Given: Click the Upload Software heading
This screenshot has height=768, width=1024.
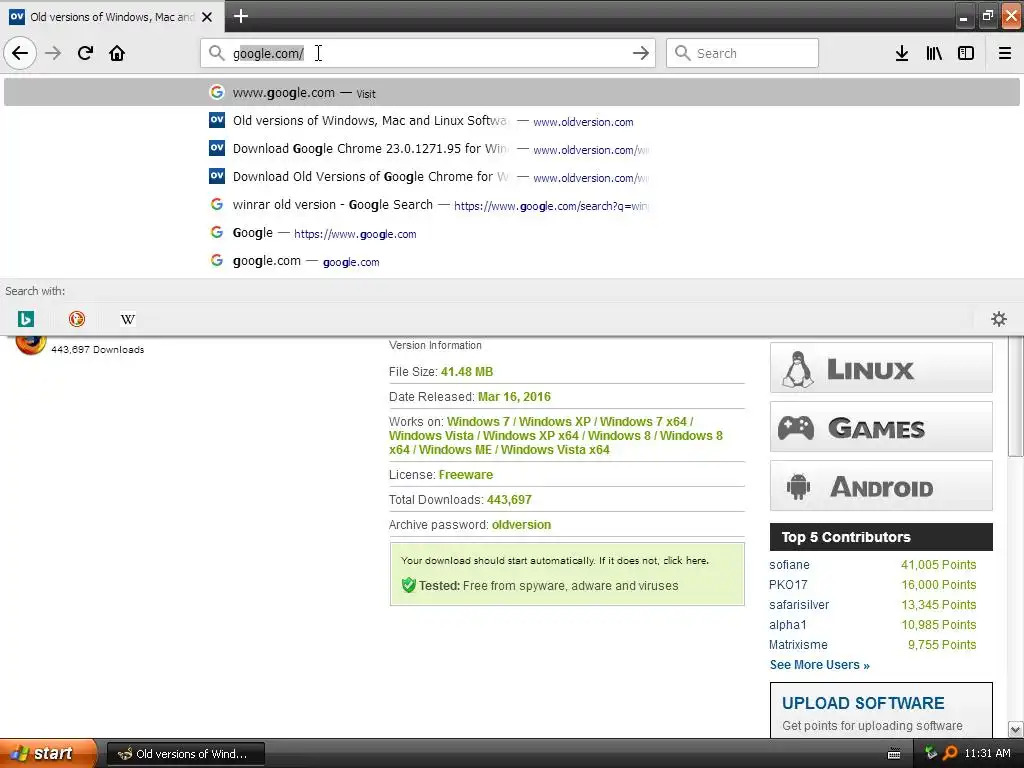Looking at the screenshot, I should 863,703.
